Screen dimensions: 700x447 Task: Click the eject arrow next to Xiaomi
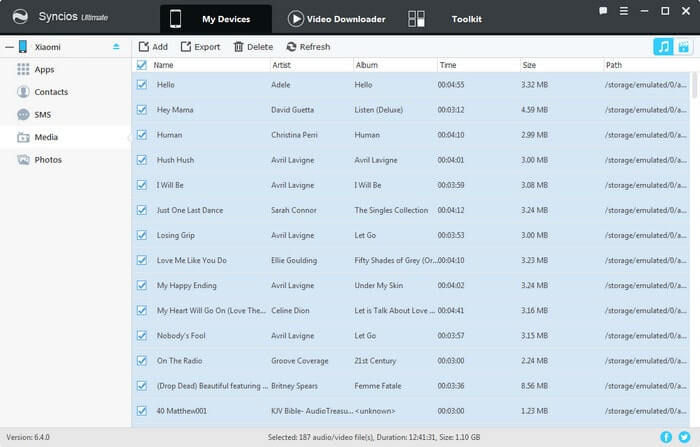pyautogui.click(x=116, y=47)
